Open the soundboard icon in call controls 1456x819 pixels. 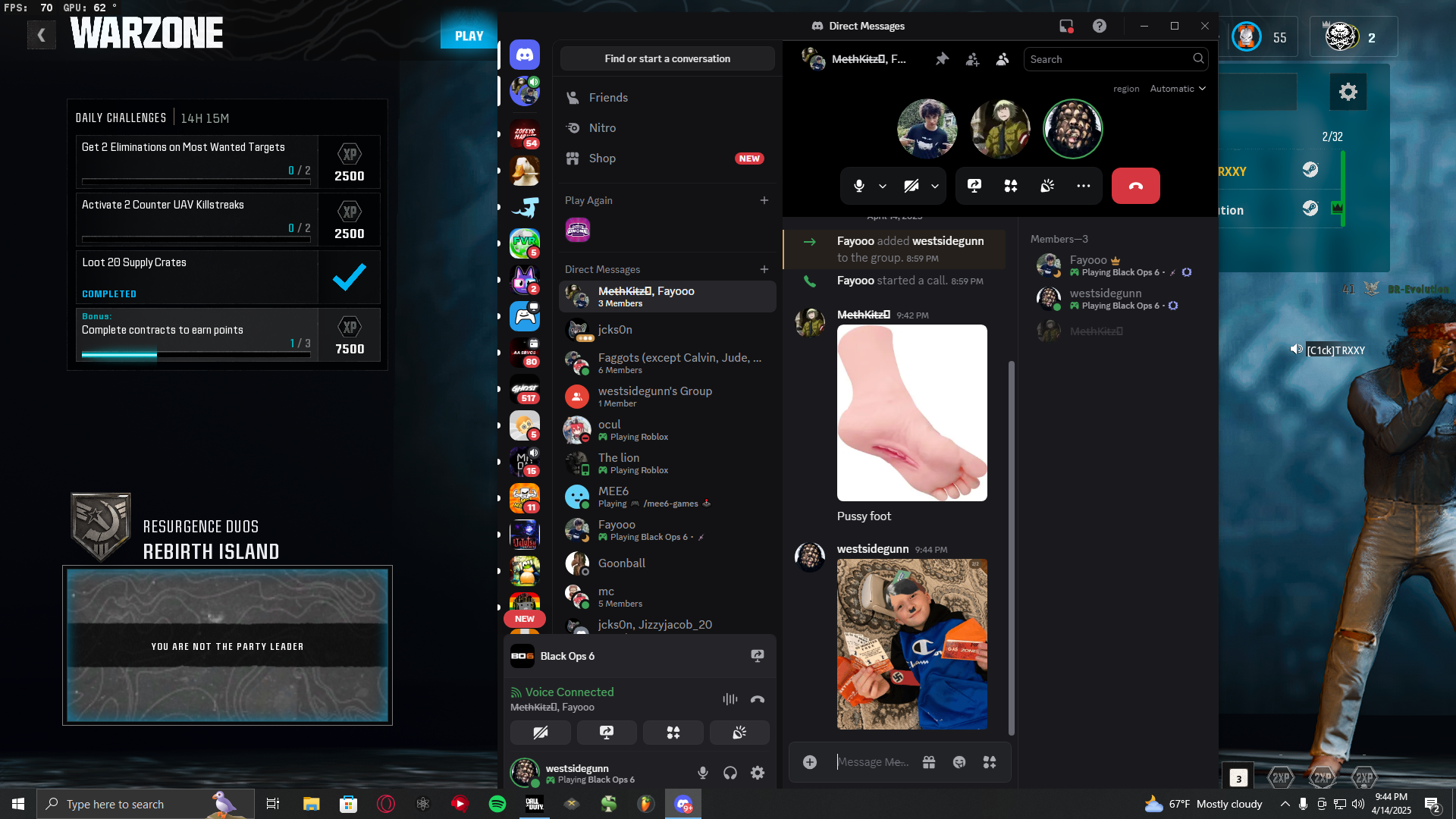(1047, 186)
